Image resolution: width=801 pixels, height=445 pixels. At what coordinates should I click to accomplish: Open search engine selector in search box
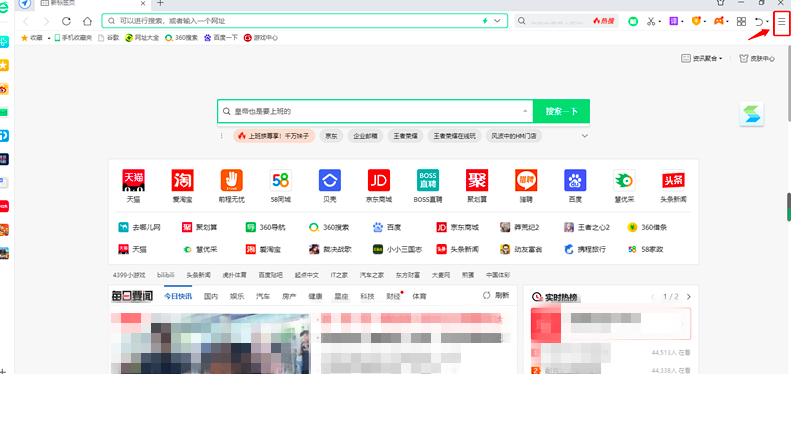525,111
